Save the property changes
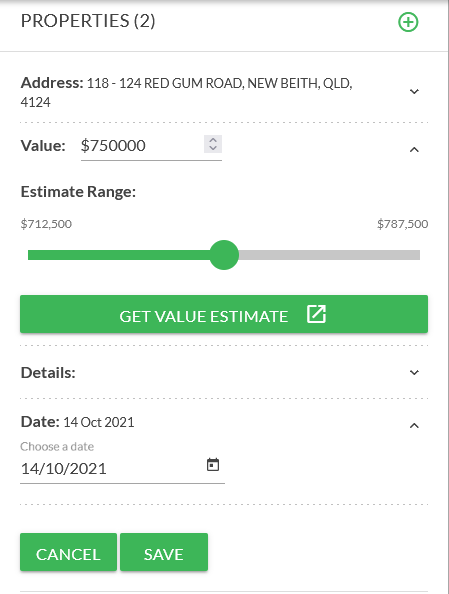This screenshot has width=449, height=594. point(164,552)
